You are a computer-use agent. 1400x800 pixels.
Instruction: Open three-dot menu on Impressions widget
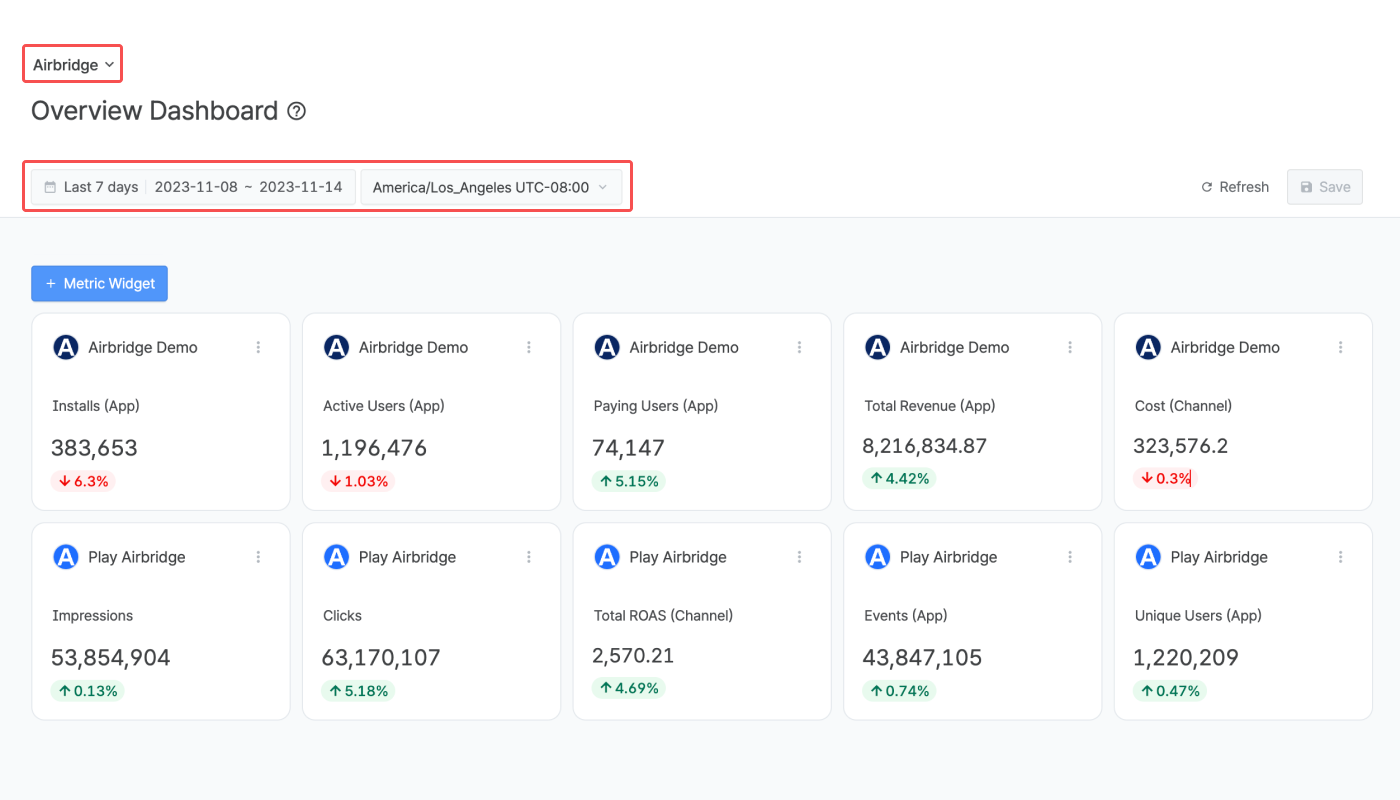258,557
